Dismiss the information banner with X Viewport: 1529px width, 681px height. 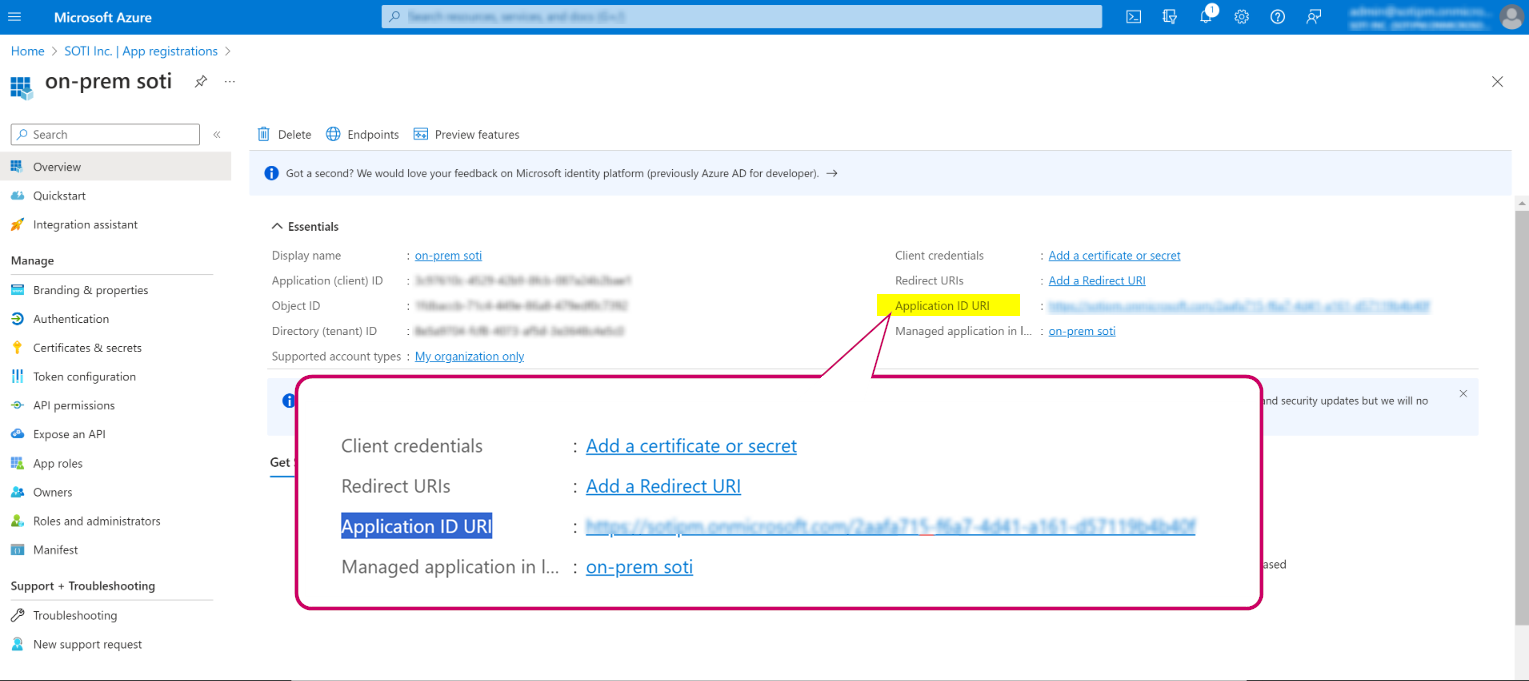(1463, 394)
